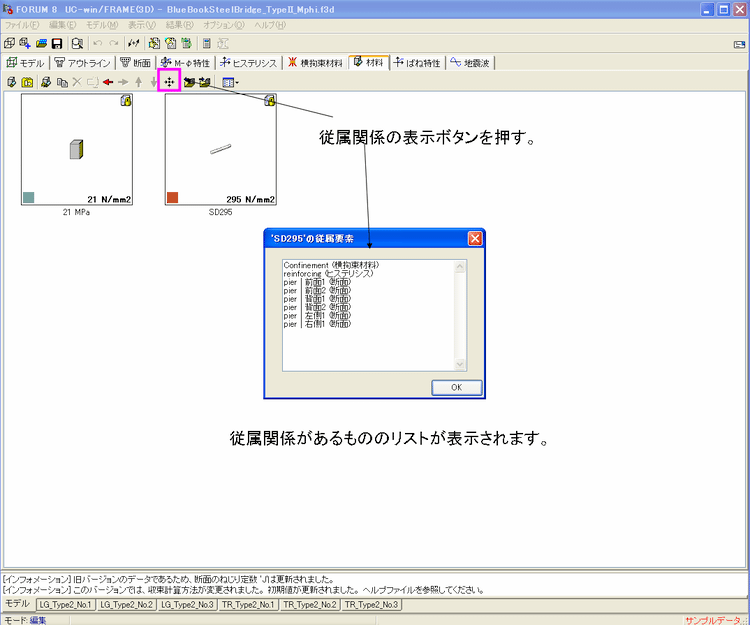Click the grayed beam section icon
This screenshot has width=750, height=625.
click(223, 44)
